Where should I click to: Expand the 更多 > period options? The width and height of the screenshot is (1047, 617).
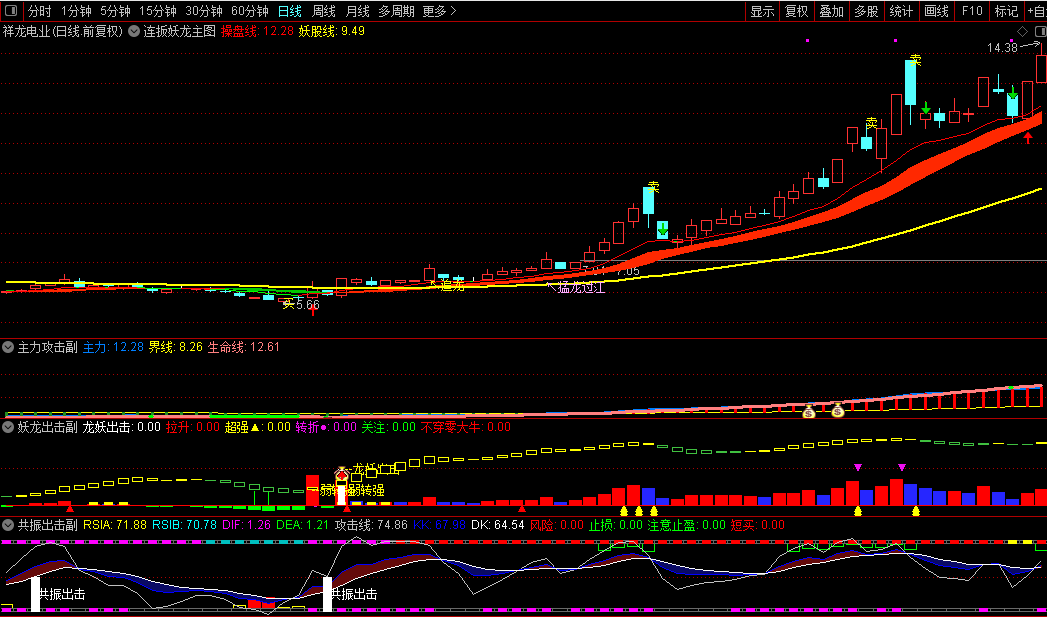pos(440,11)
